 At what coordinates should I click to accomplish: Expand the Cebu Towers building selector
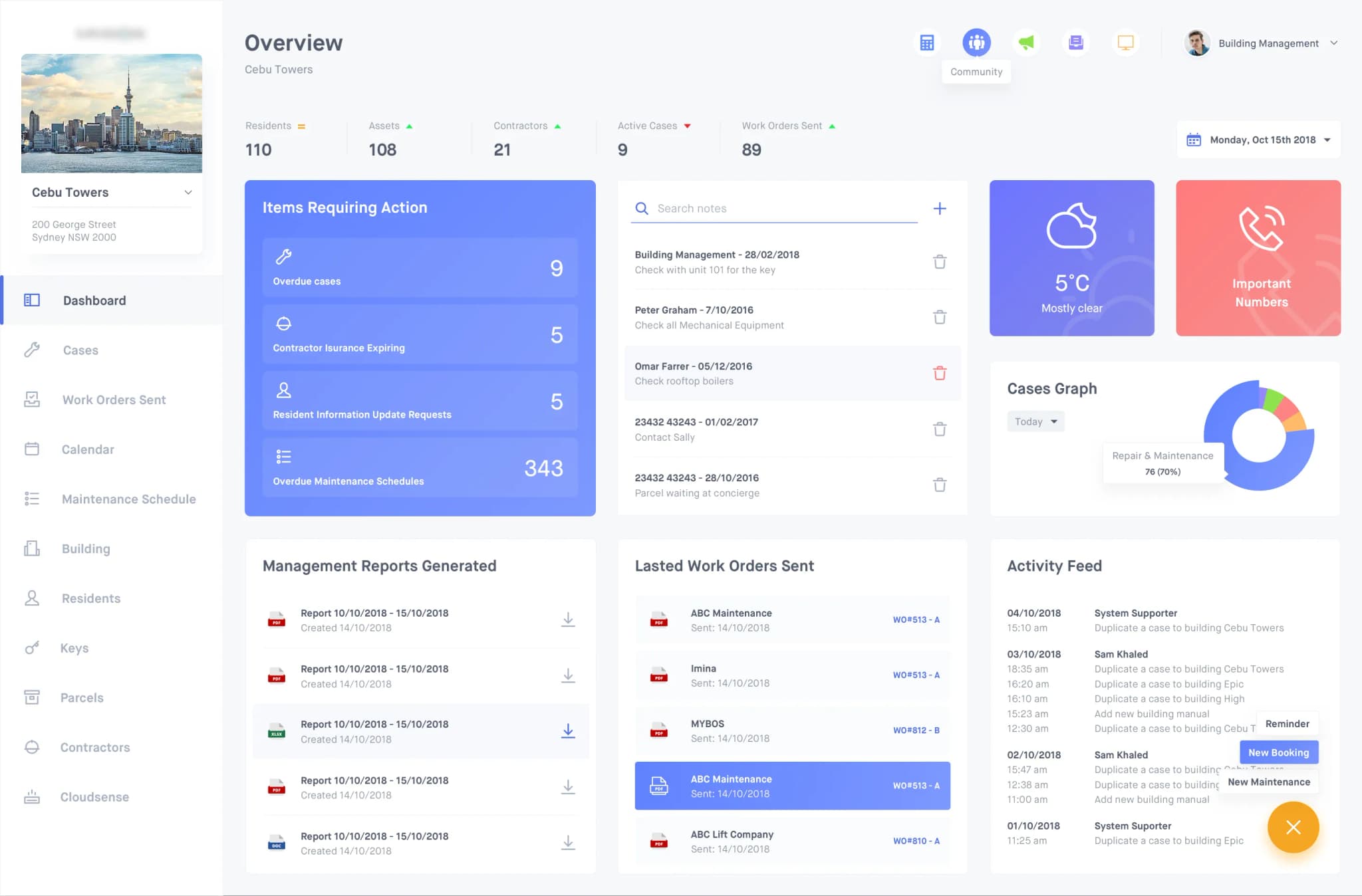pyautogui.click(x=188, y=192)
